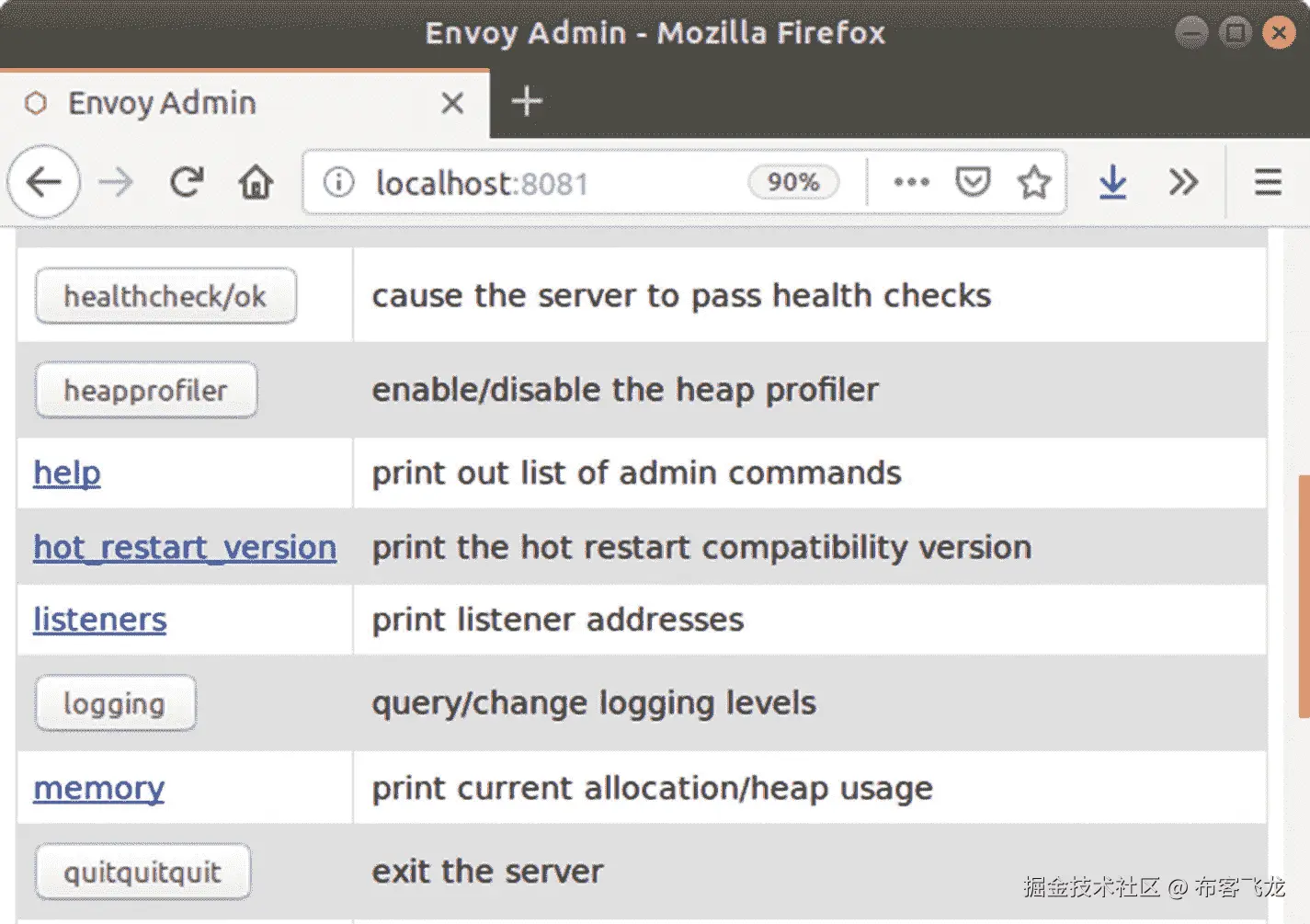Click the window title 'Envoy Admin - Mozilla Firefox'
The image size is (1310, 924).
click(655, 33)
